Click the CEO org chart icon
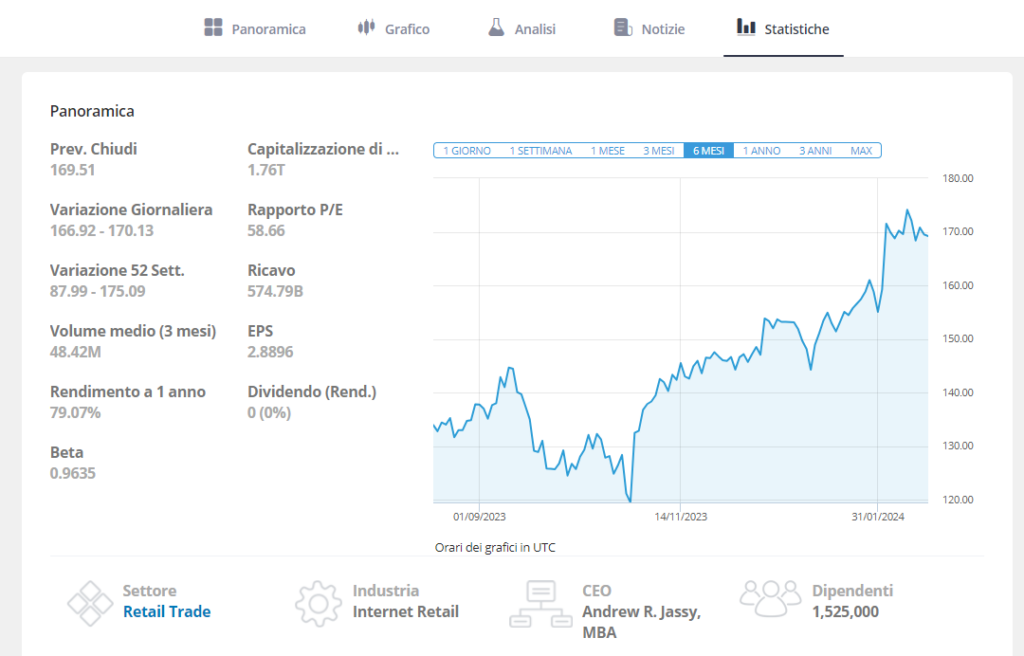Image resolution: width=1024 pixels, height=656 pixels. 541,604
